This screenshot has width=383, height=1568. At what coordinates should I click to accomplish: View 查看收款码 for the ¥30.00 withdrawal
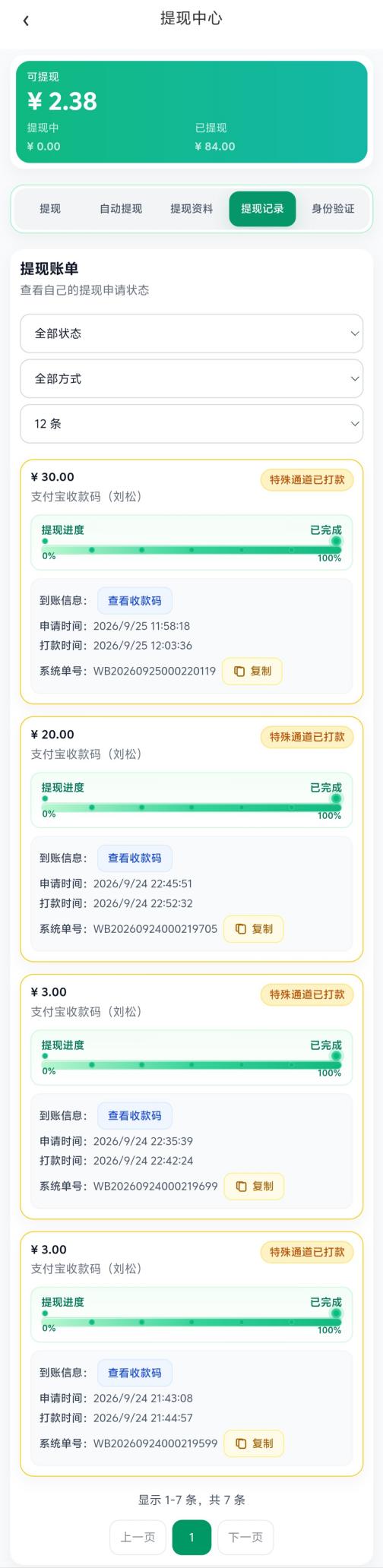[135, 601]
